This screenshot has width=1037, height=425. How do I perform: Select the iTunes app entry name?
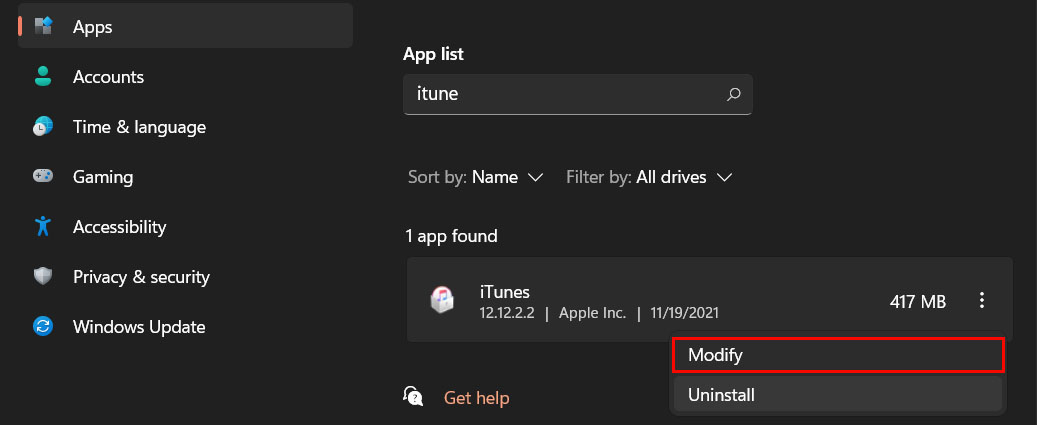[x=505, y=291]
